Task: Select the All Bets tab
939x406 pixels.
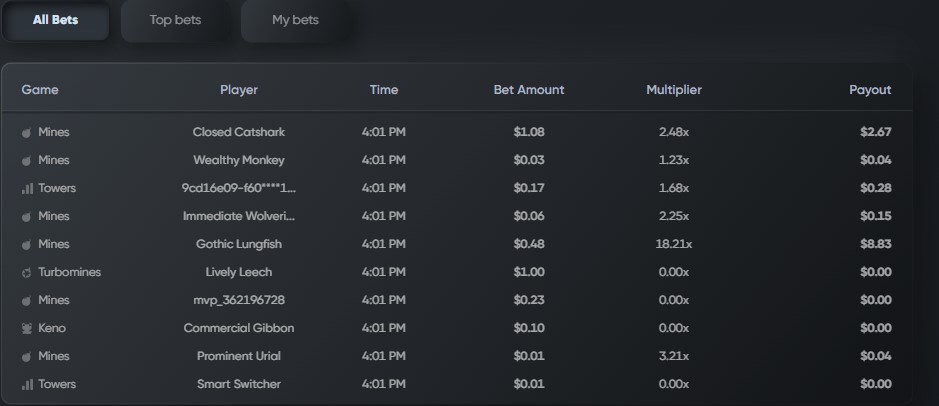Action: 55,20
